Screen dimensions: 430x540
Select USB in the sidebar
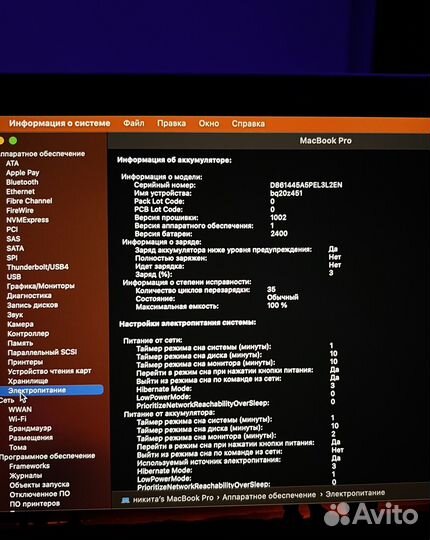(14, 277)
